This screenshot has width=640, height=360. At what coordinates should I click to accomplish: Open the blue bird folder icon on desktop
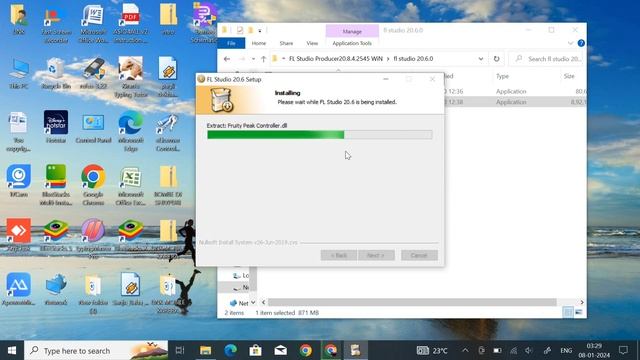pos(56,289)
